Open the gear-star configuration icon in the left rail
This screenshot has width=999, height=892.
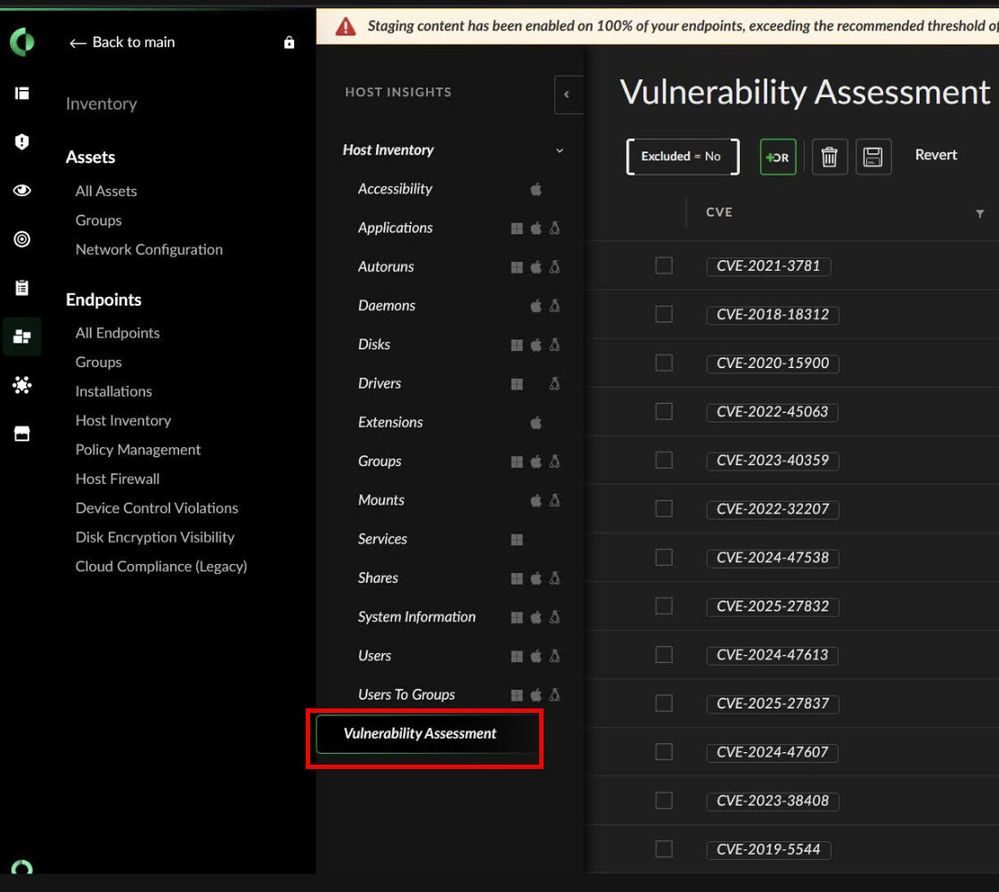coord(22,385)
